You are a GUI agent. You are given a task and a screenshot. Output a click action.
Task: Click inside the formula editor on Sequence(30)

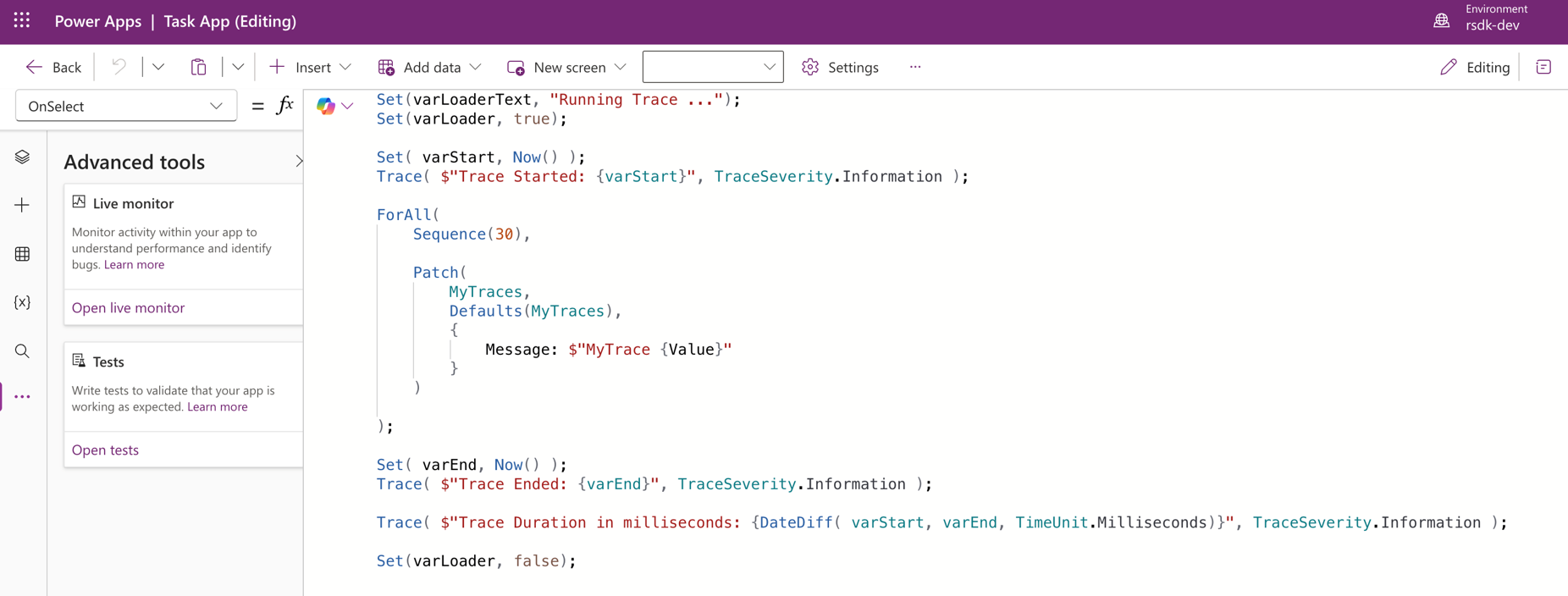point(470,235)
